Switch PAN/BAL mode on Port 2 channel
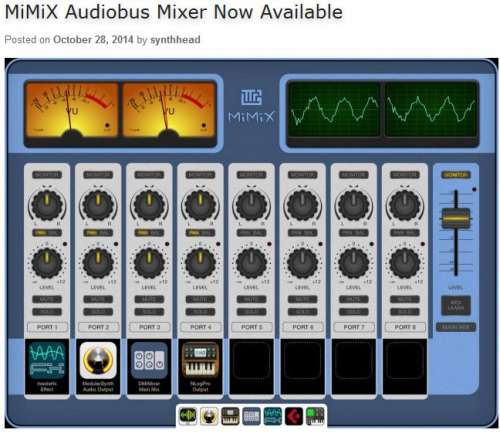Image resolution: width=500 pixels, height=433 pixels. pos(98,233)
